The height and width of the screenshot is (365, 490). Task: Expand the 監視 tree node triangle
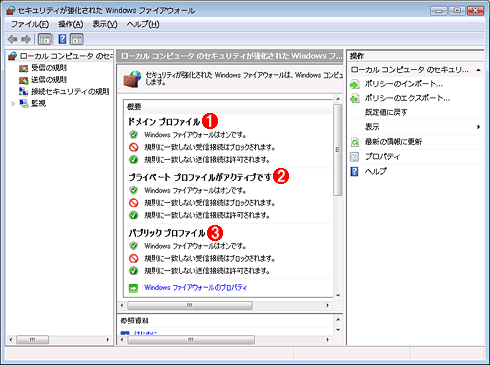click(x=13, y=104)
